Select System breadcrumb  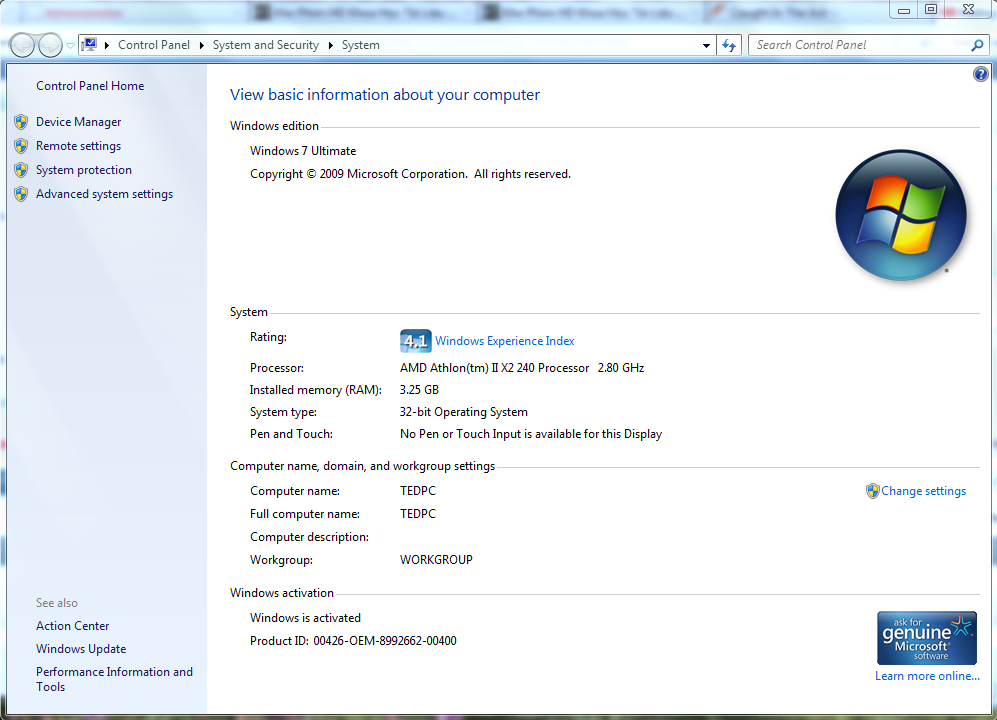(361, 45)
